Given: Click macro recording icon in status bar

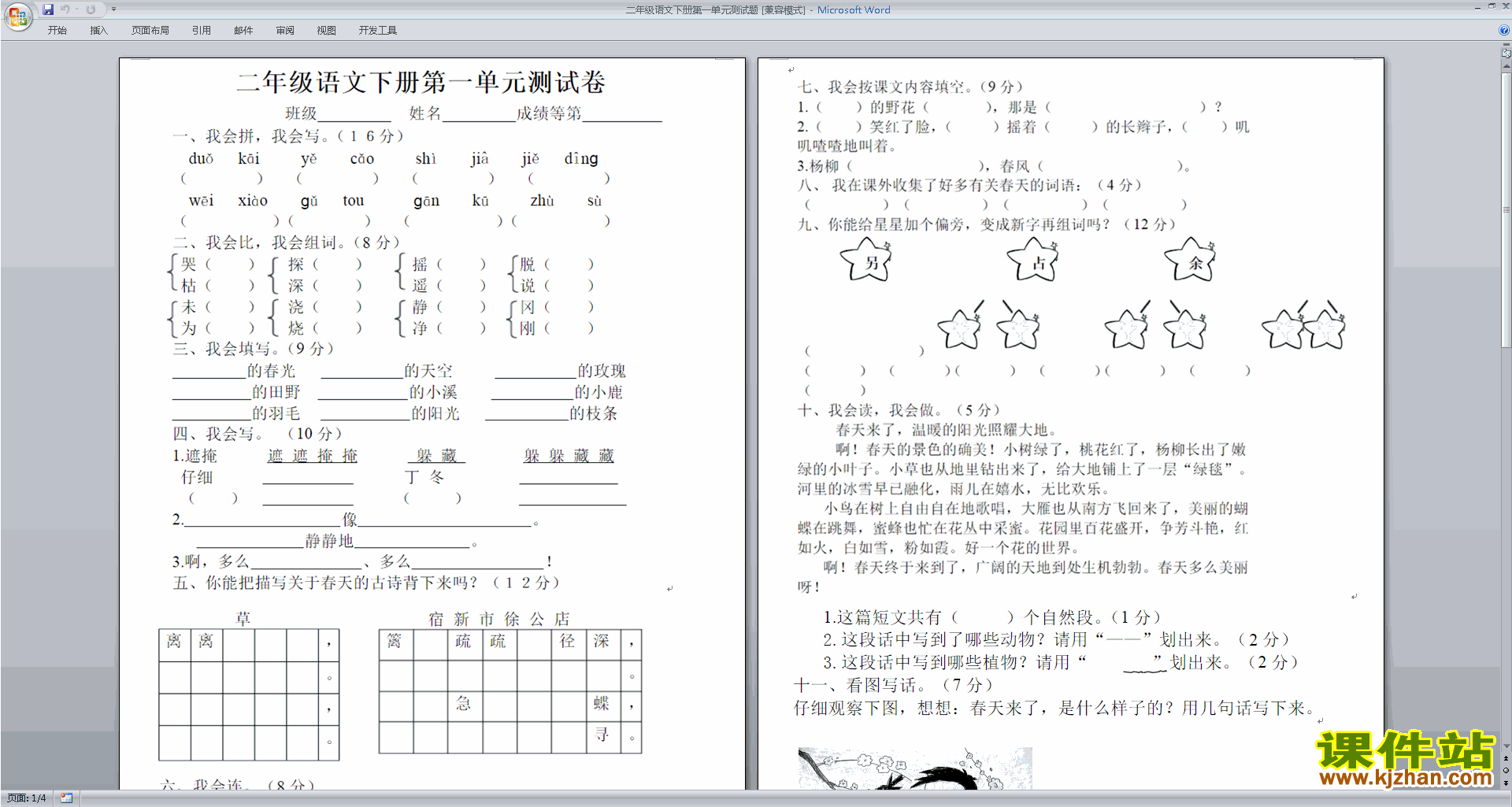Looking at the screenshot, I should 67,798.
